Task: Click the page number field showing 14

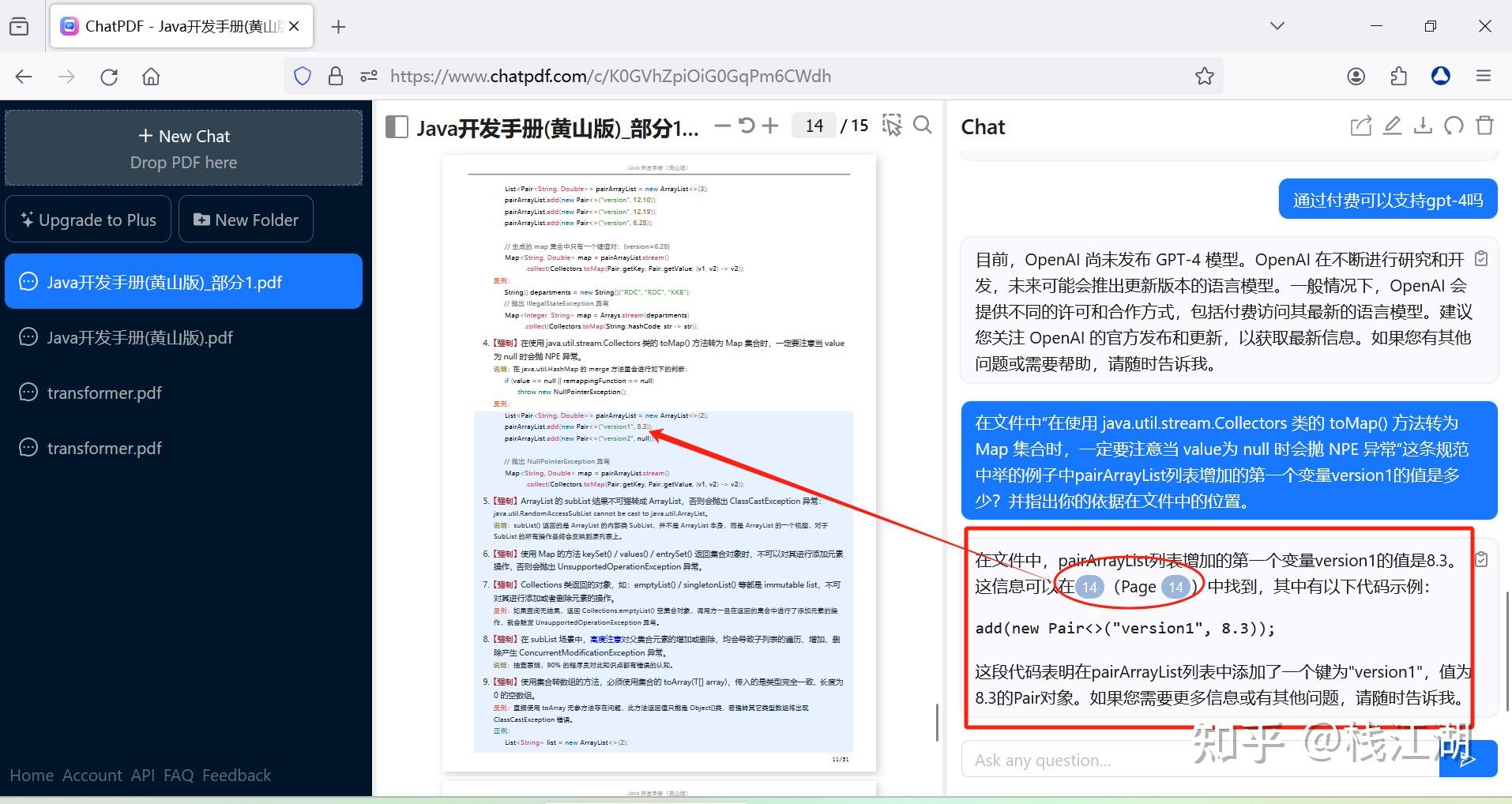Action: point(814,125)
